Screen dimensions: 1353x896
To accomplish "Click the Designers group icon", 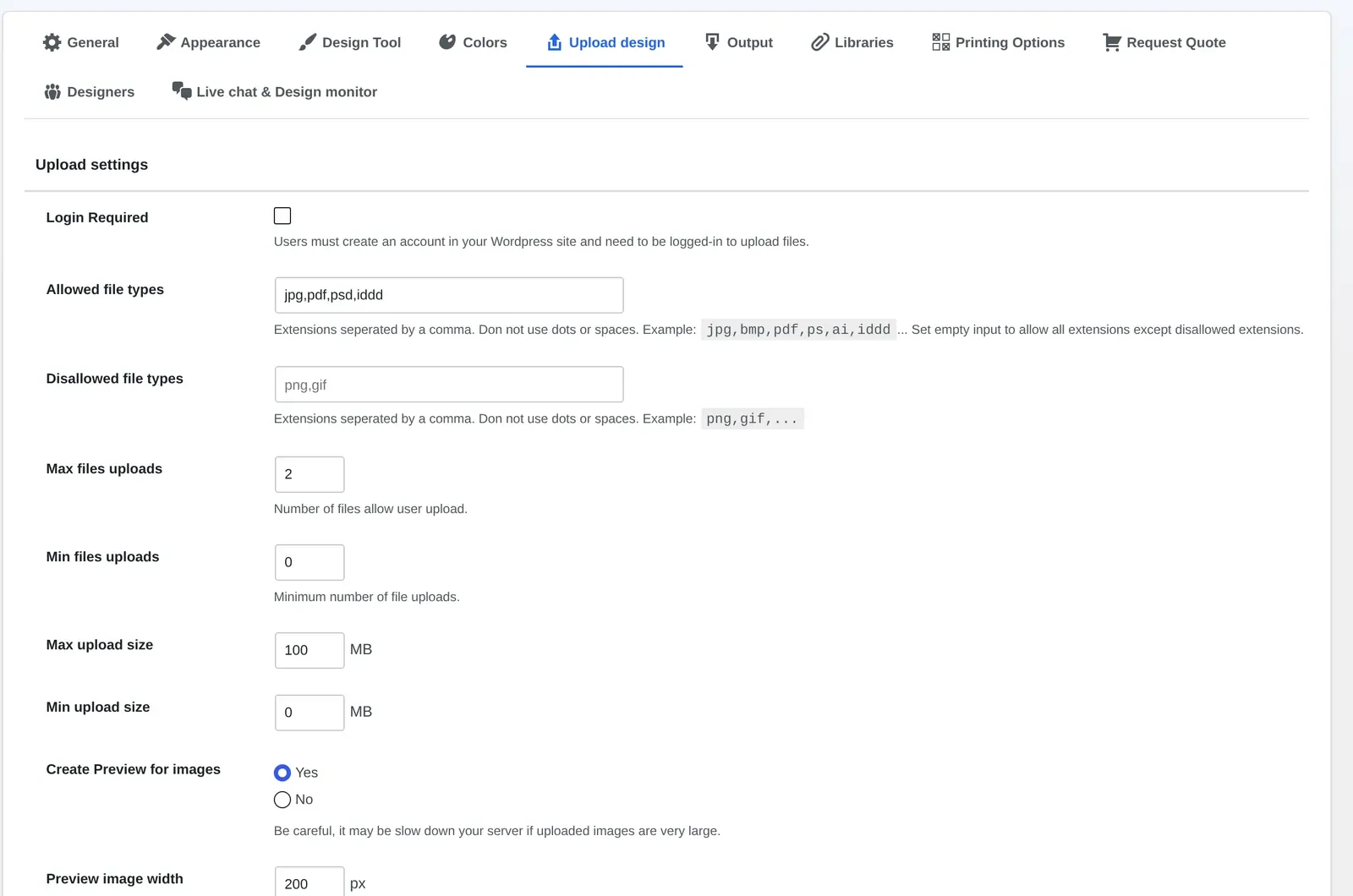I will coord(52,91).
